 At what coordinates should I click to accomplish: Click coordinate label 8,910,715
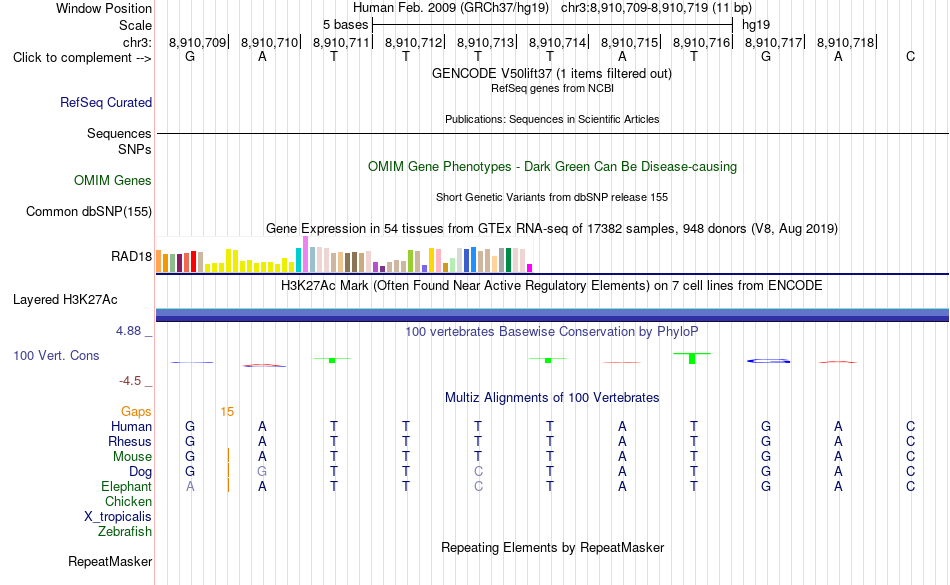click(629, 42)
